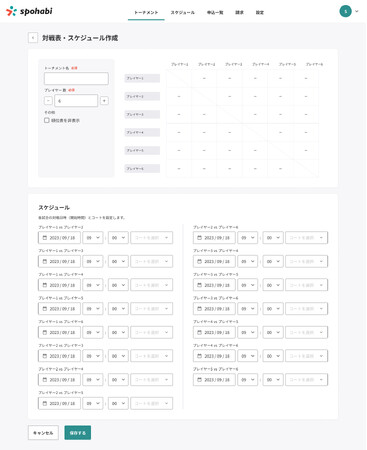Screen dimensions: 367x450
Task: Decrease player count with the minus button
Action: [x=48, y=101]
